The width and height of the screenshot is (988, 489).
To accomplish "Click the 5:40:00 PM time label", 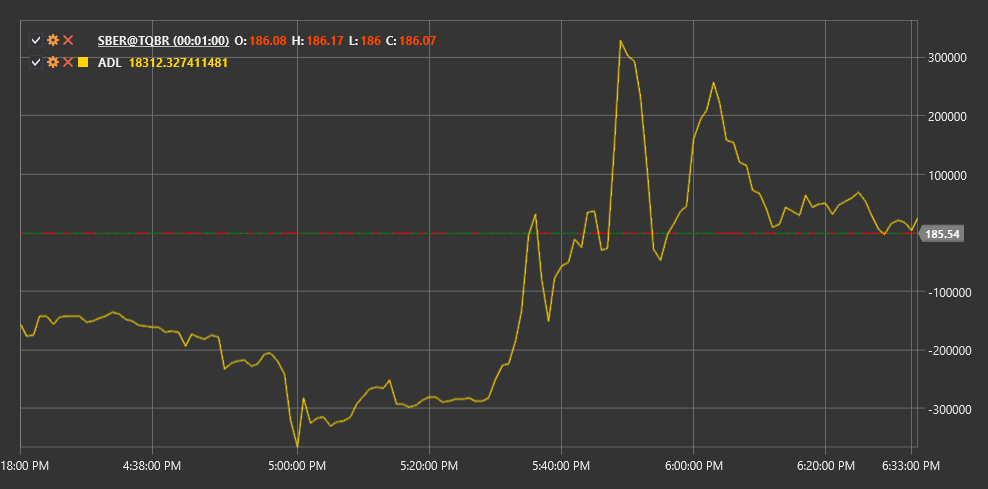I will [561, 466].
